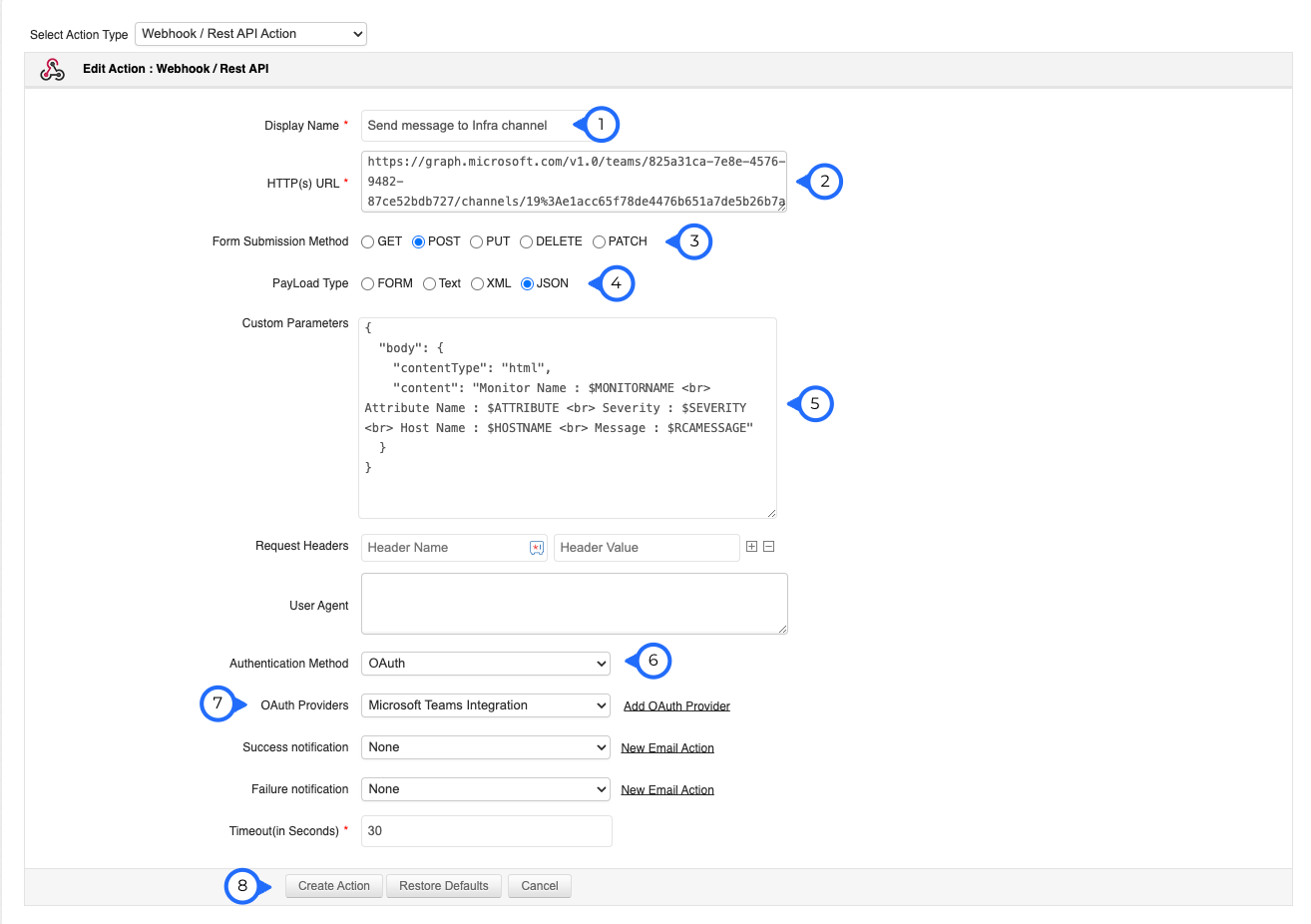Click the variable icon in Header Name field
The width and height of the screenshot is (1311, 924).
pos(537,548)
